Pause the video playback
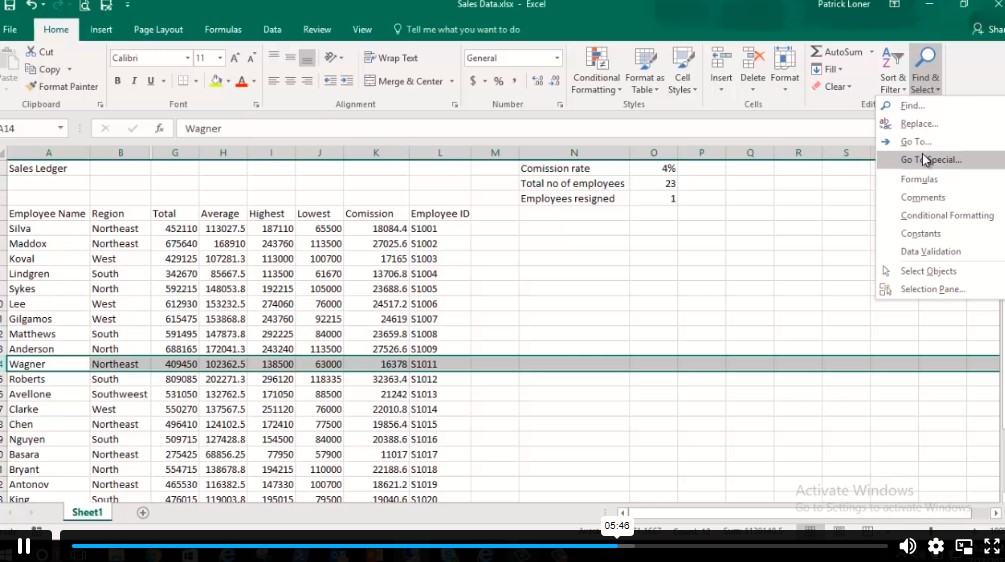 pyautogui.click(x=24, y=546)
